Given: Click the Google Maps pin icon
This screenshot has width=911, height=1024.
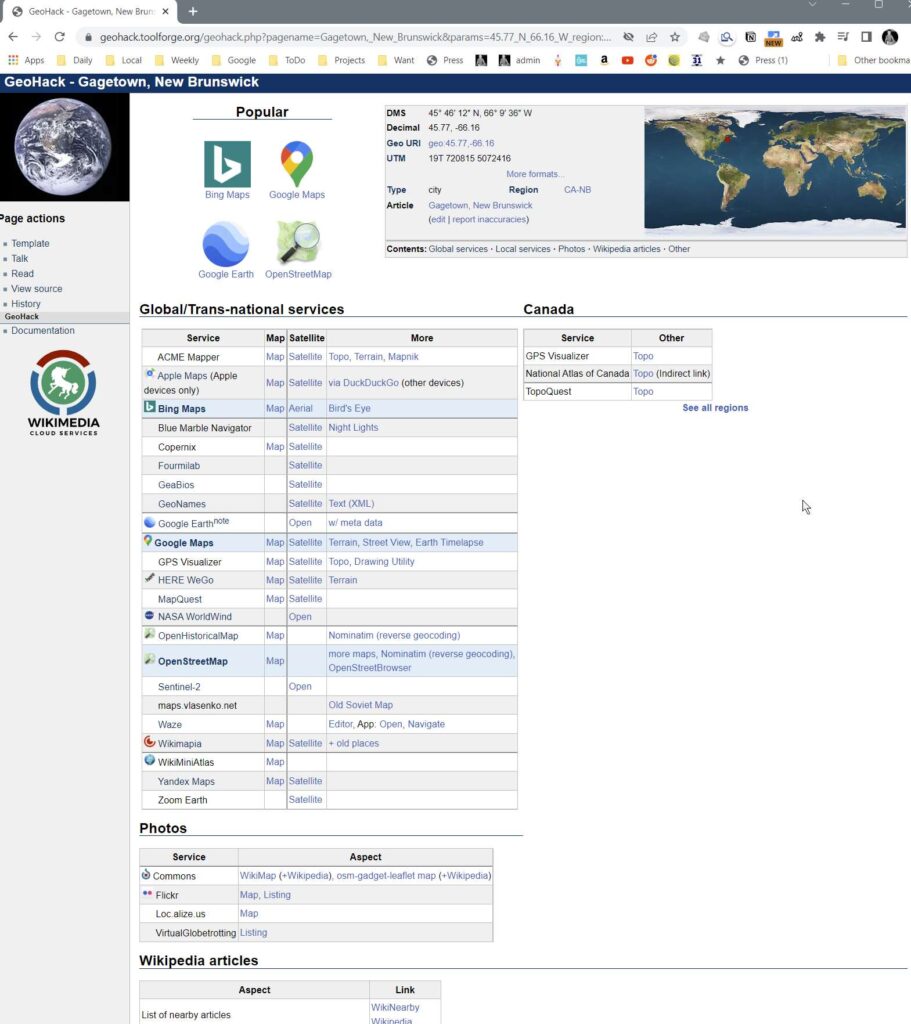Looking at the screenshot, I should [297, 165].
